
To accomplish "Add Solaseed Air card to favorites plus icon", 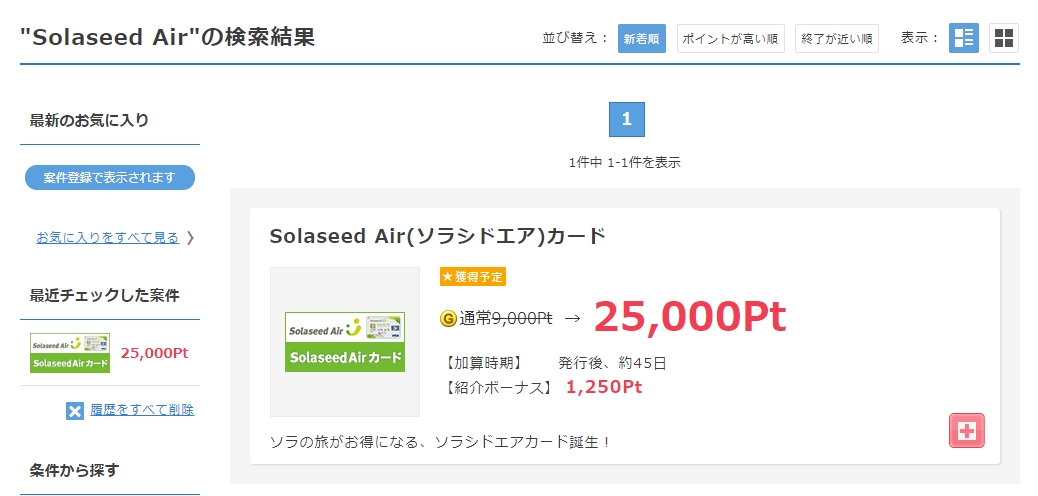I will click(x=967, y=430).
